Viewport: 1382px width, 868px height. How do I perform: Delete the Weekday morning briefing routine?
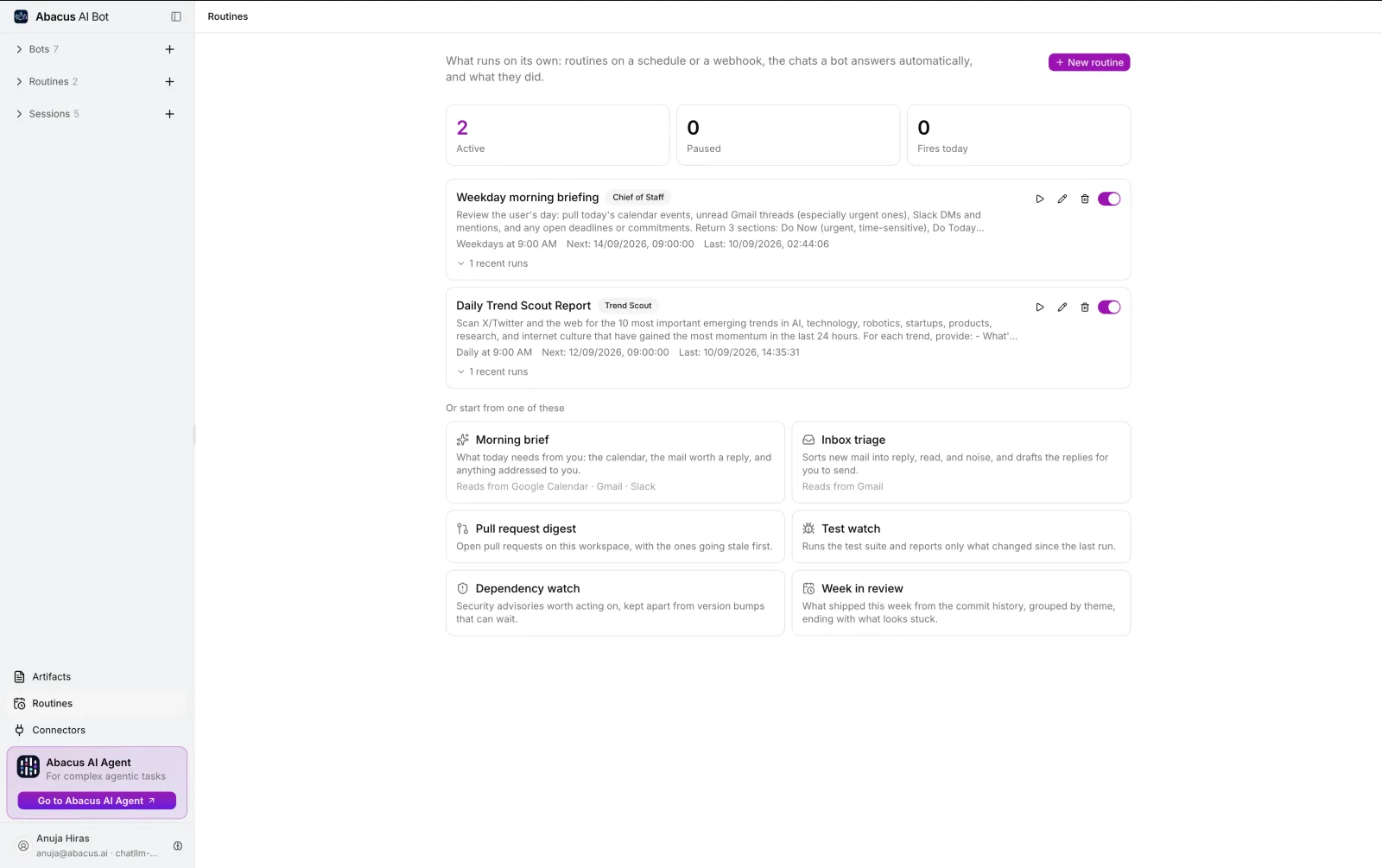pyautogui.click(x=1085, y=199)
